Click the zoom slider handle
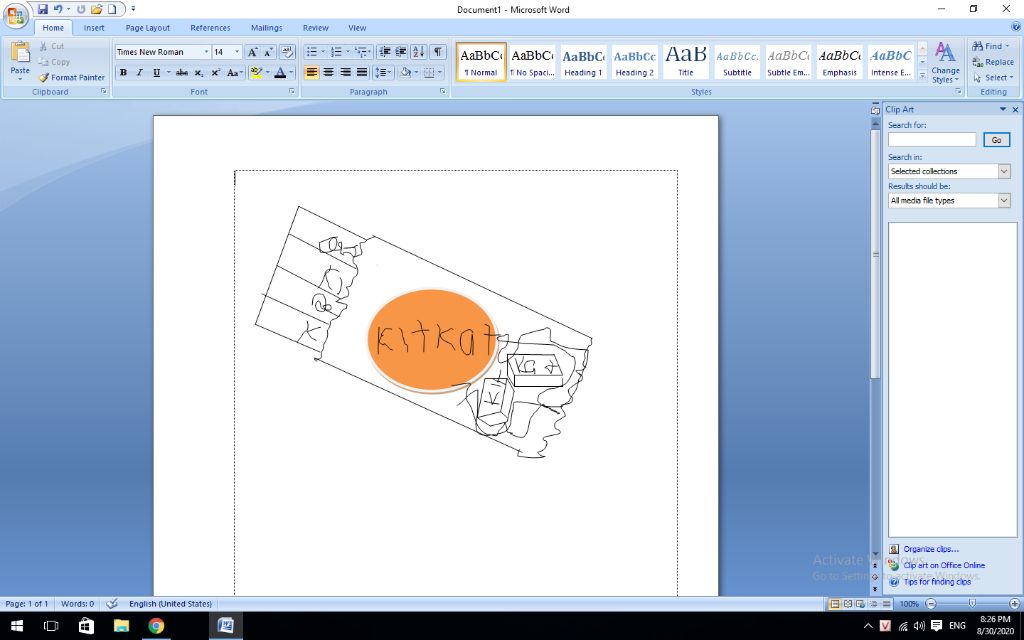1024x640 pixels. tap(972, 604)
